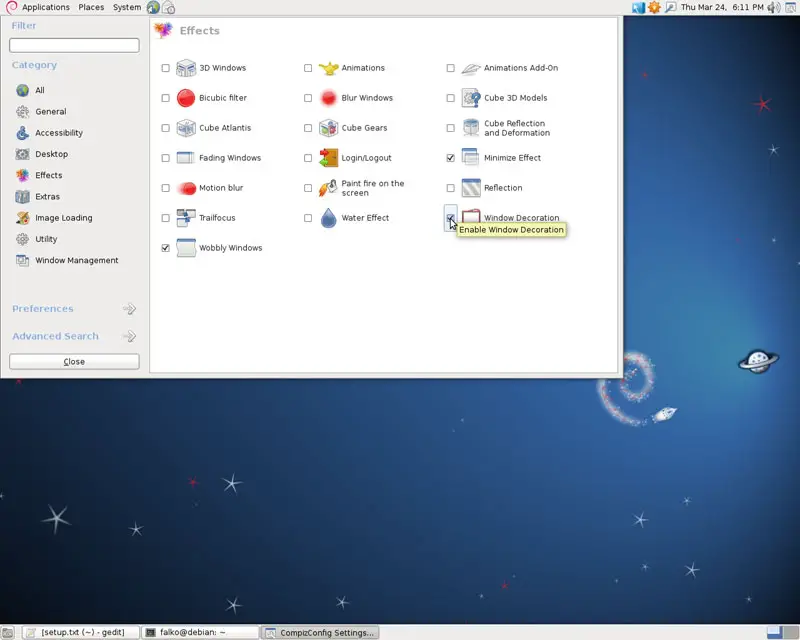Uncheck the Wobbly Windows checkbox
The height and width of the screenshot is (640, 800).
(165, 248)
